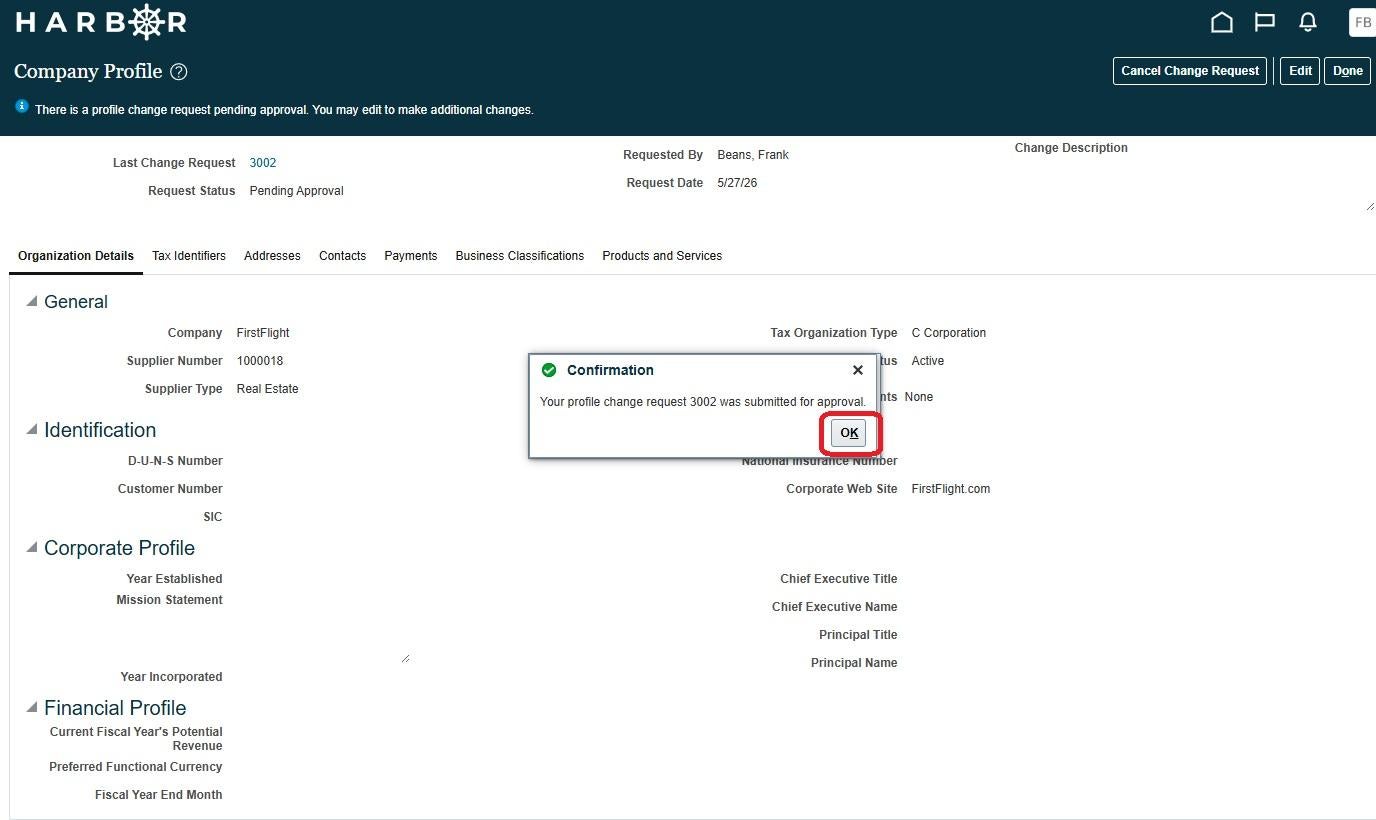
Task: Click the Corporate Web Site label
Action: click(x=842, y=489)
